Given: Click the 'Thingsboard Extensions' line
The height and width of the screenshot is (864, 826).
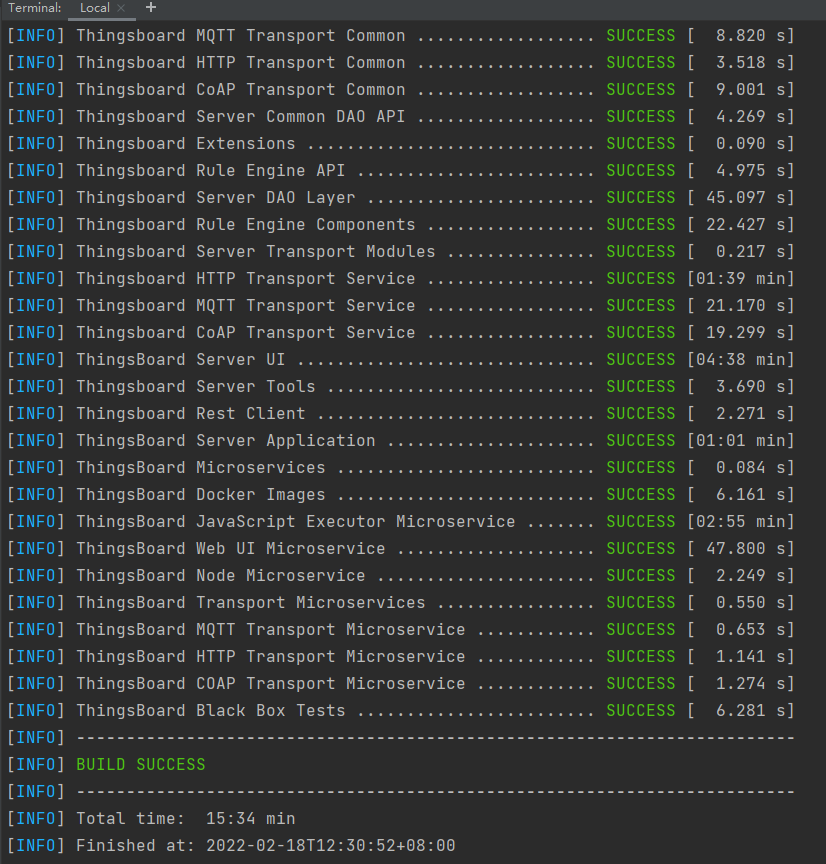Looking at the screenshot, I should (401, 144).
